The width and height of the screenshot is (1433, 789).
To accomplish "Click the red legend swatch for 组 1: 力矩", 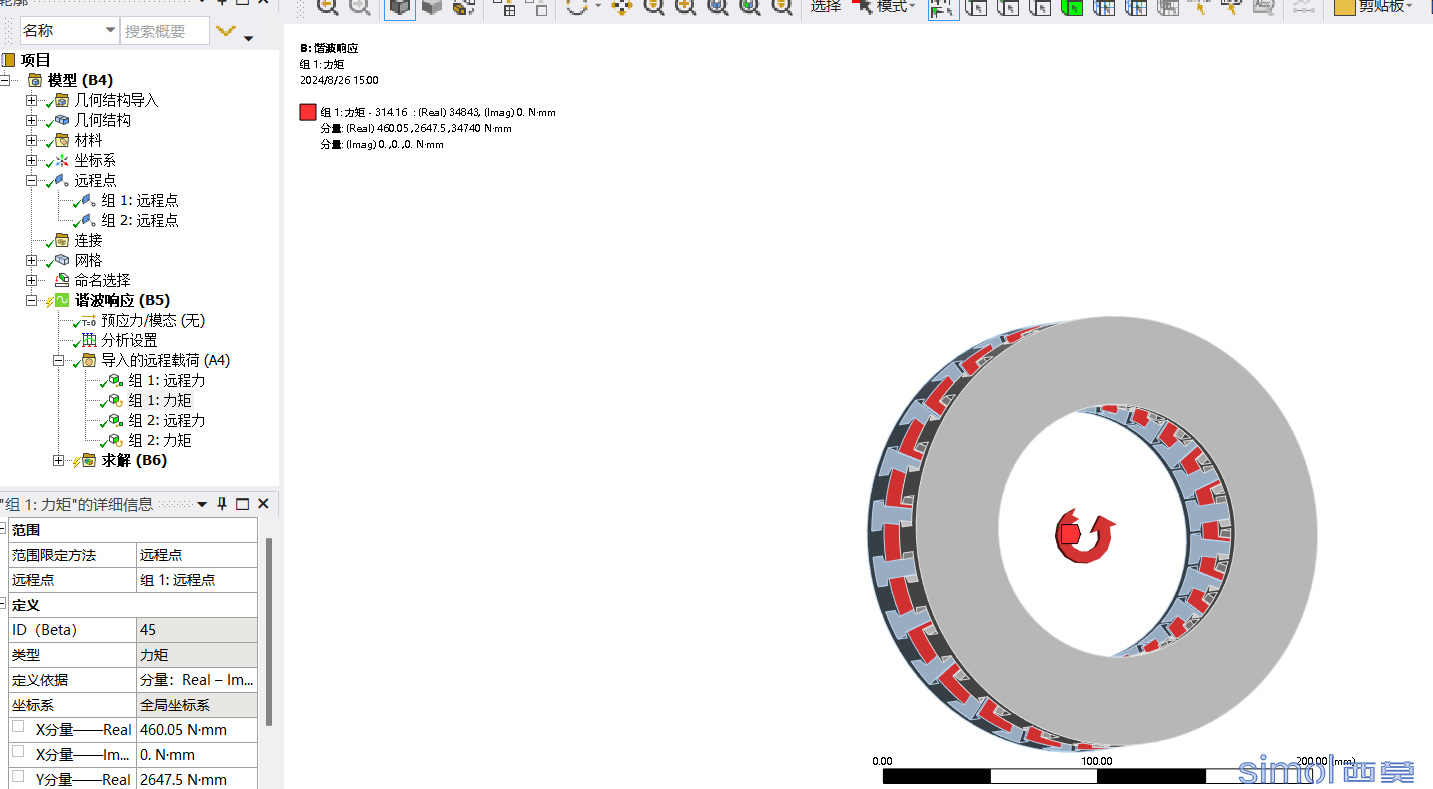I will (x=308, y=112).
